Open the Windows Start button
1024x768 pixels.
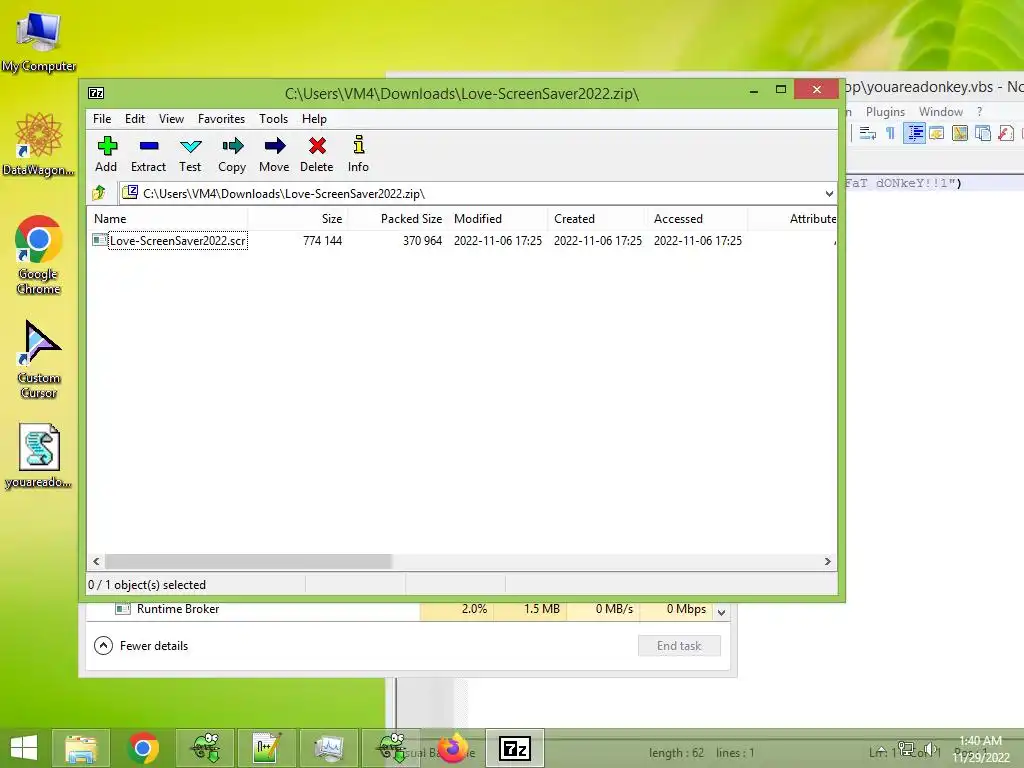point(24,748)
